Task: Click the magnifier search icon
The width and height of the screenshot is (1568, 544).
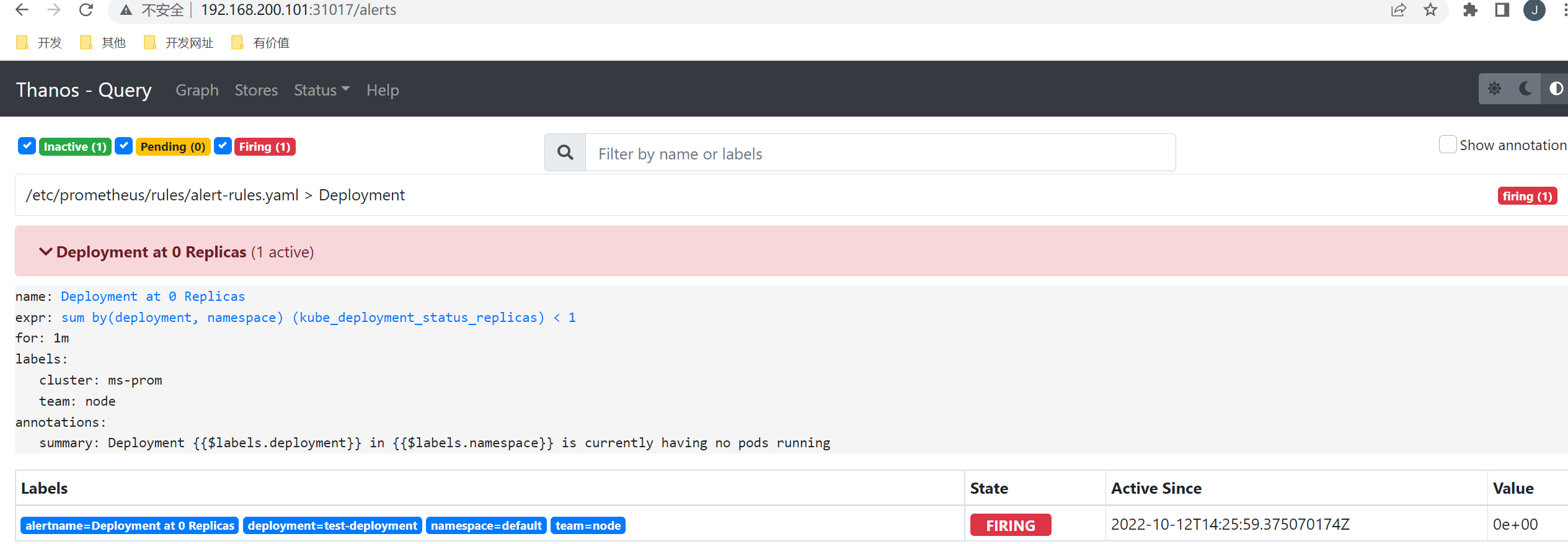Action: coord(565,153)
